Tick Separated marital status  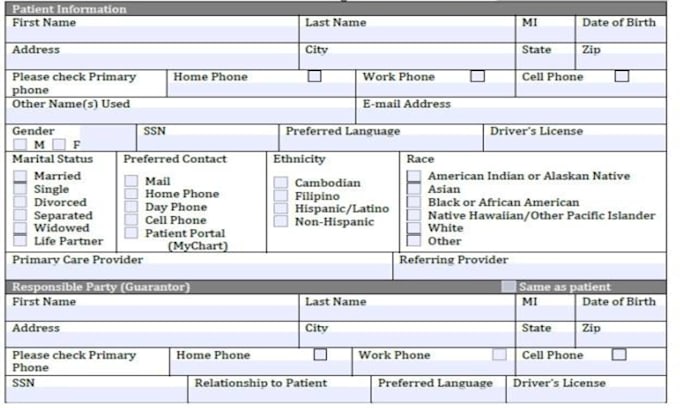pyautogui.click(x=20, y=215)
